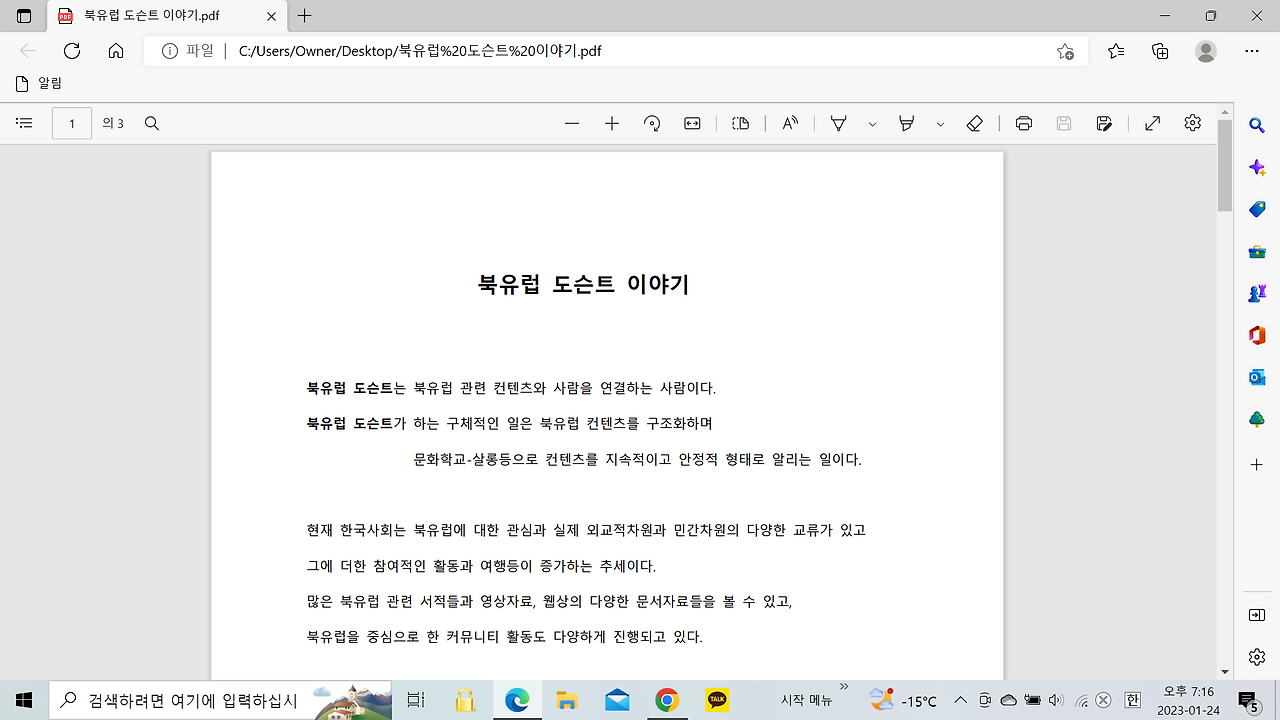This screenshot has width=1280, height=720.
Task: Expand the Highlight tool options
Action: pyautogui.click(x=939, y=123)
